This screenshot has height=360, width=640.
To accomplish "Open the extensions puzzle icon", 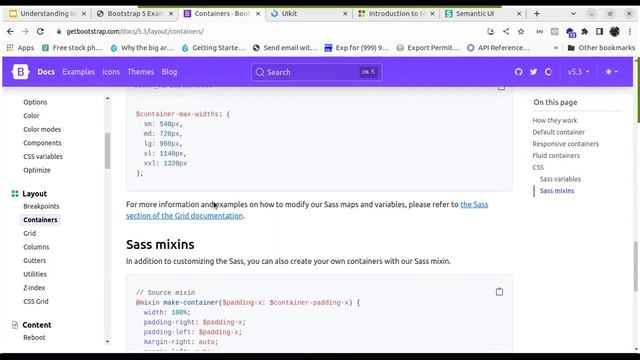I will [x=584, y=31].
